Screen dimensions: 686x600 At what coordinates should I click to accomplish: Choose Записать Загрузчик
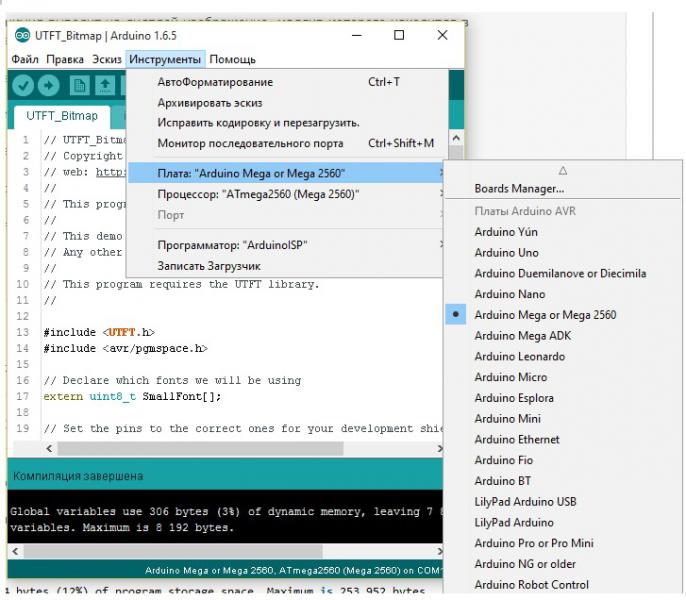click(x=286, y=266)
